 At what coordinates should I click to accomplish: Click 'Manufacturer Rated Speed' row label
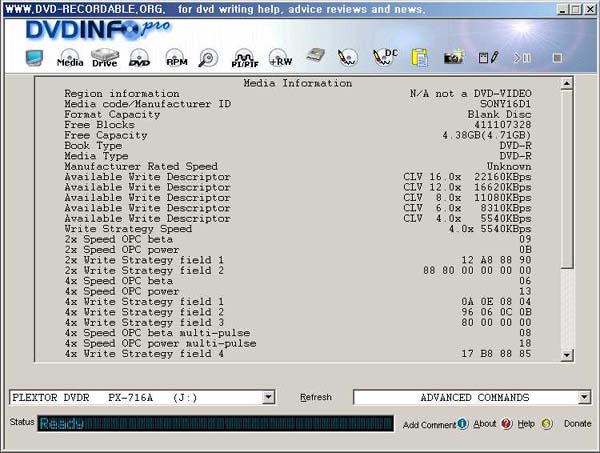141,166
